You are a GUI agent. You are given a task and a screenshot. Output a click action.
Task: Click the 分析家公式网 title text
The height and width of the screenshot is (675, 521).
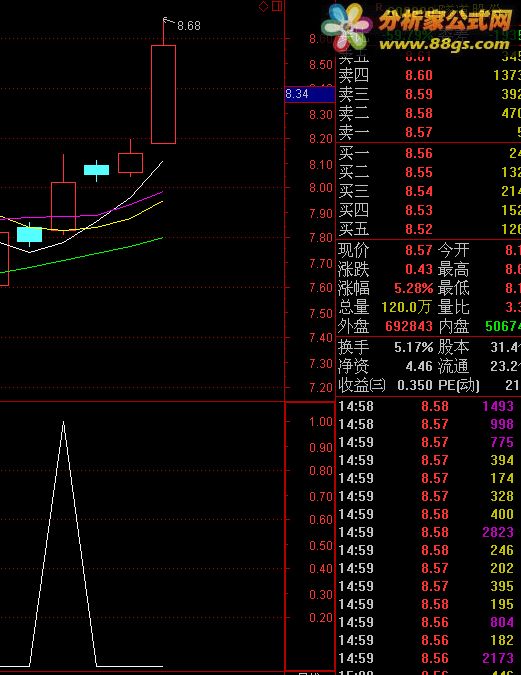446,21
